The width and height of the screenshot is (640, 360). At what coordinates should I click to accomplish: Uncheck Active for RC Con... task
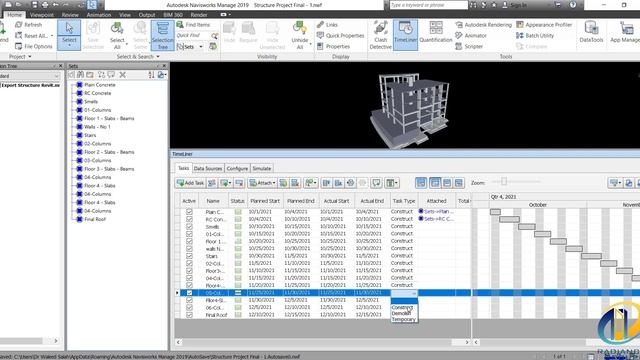[189, 219]
